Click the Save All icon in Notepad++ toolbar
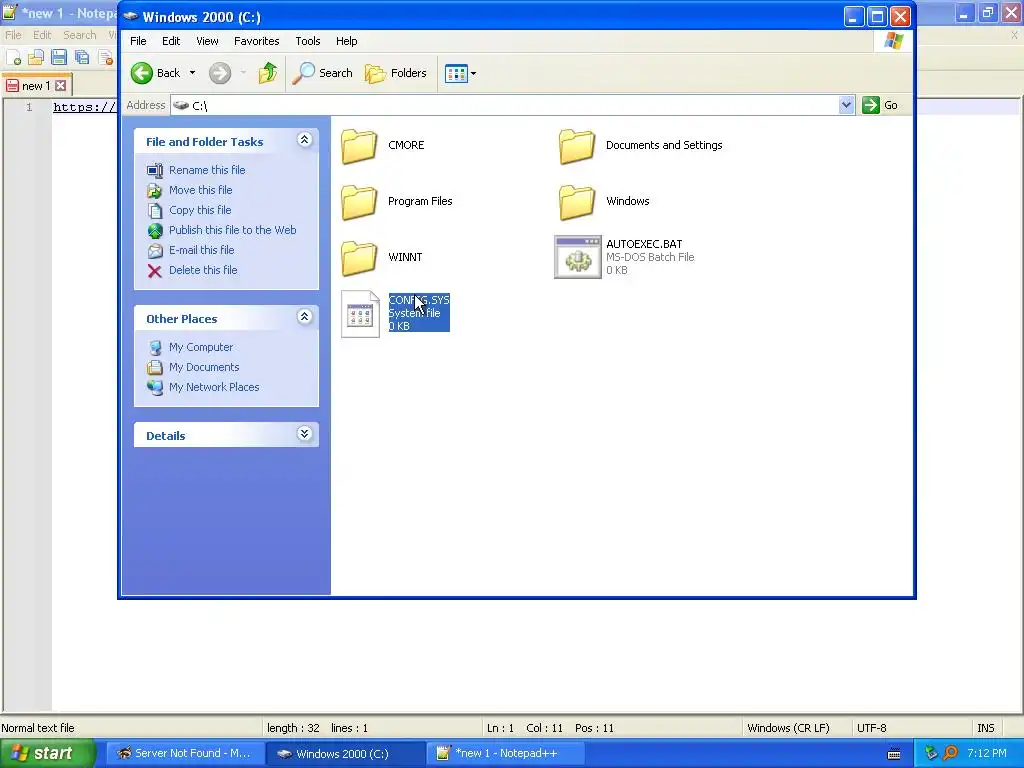The image size is (1024, 768). [82, 57]
